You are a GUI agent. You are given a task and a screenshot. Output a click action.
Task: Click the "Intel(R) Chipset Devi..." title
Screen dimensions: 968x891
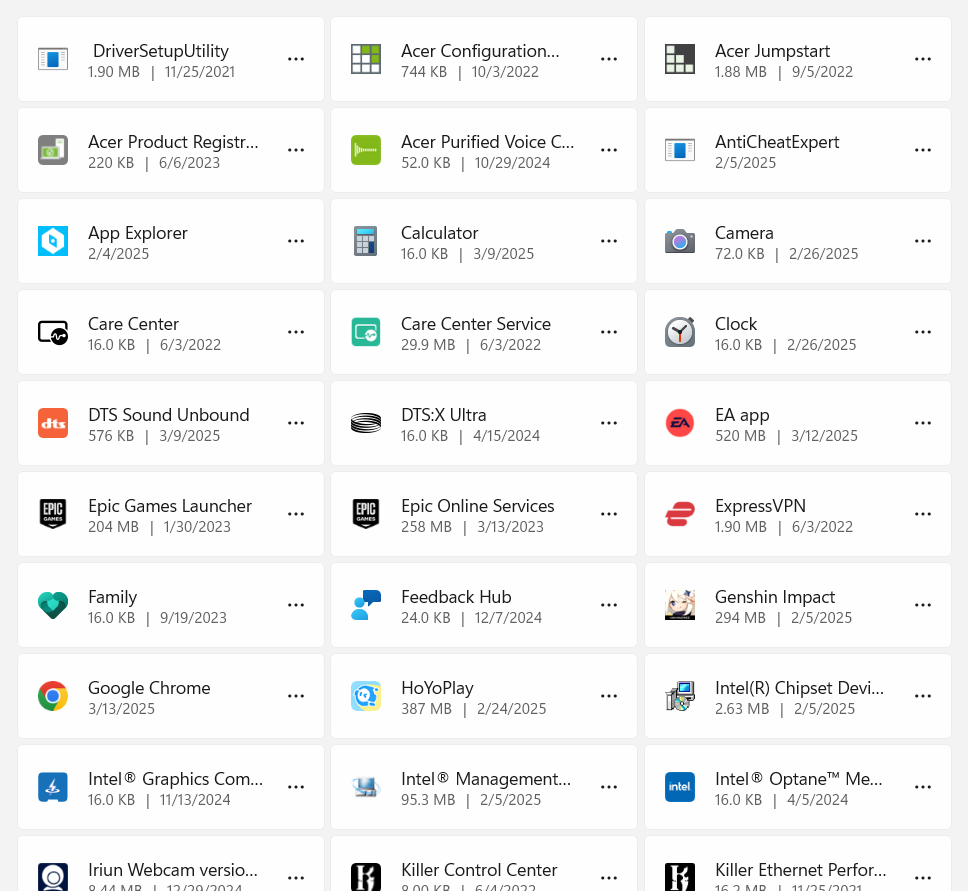tap(799, 688)
